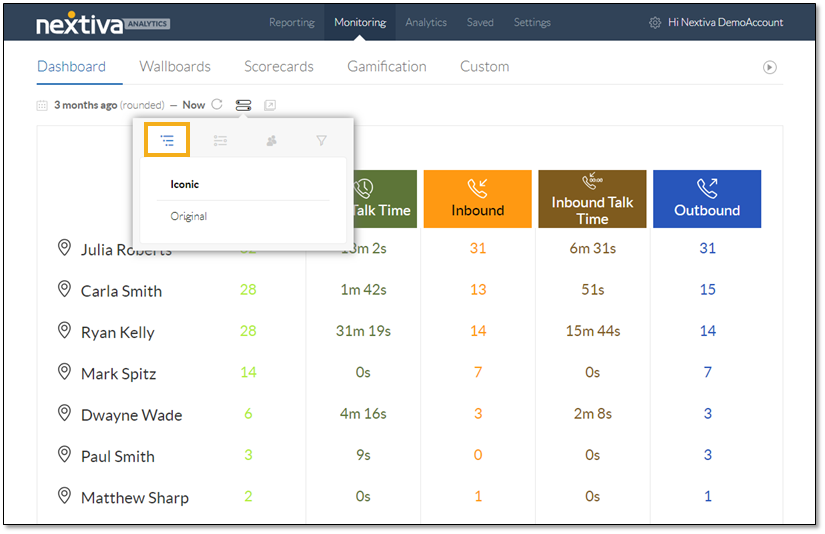The width and height of the screenshot is (825, 534).
Task: Click Ryan Kelly talk time 31m 19s
Action: (x=364, y=331)
